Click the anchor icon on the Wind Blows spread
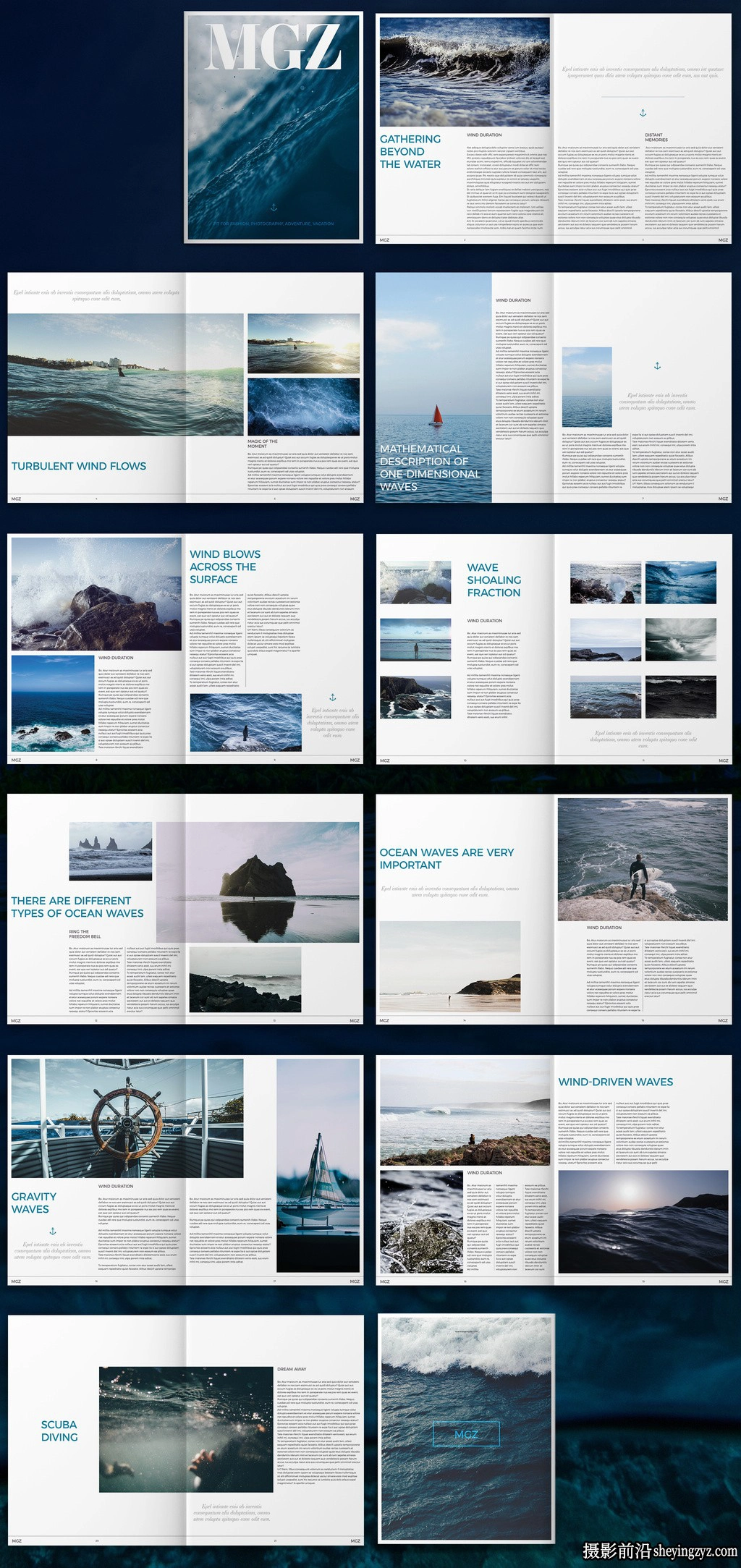741x1568 pixels. (x=333, y=698)
